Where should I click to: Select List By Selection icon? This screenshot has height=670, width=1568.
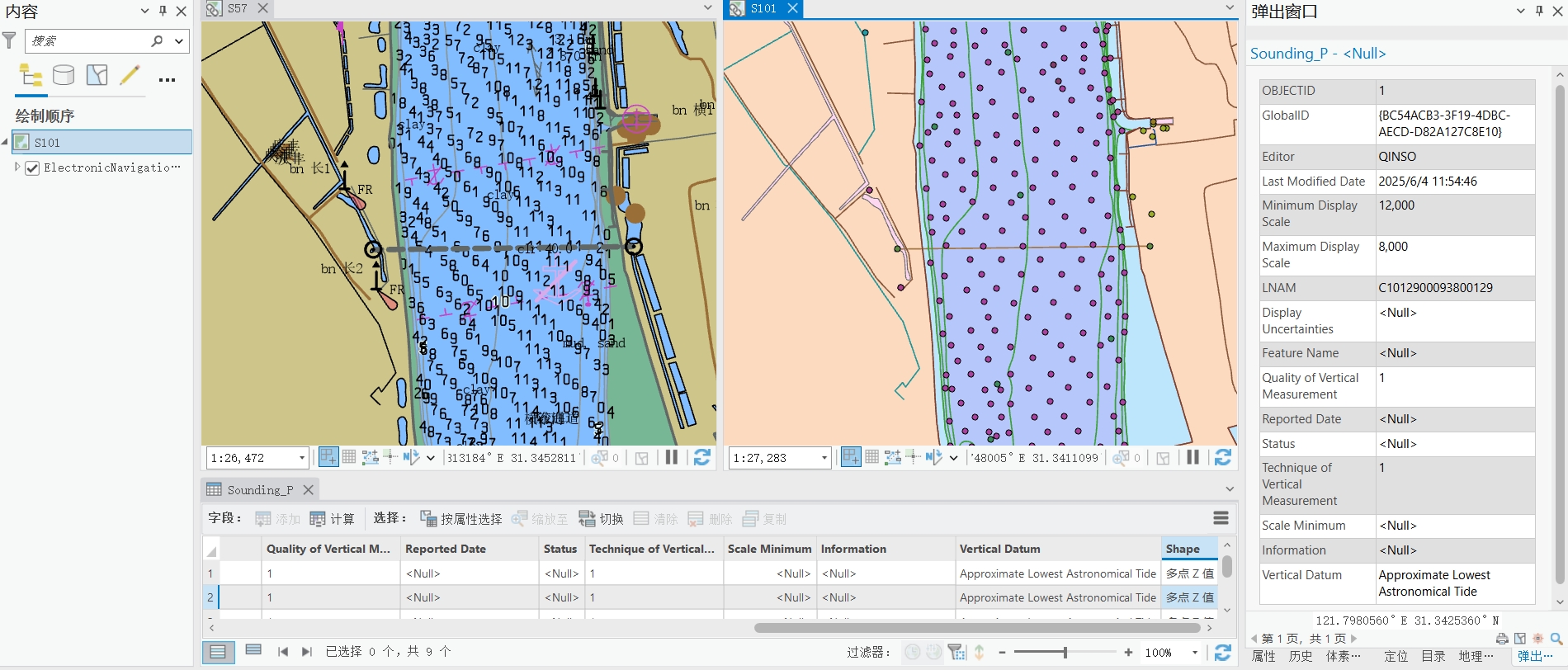tap(97, 75)
